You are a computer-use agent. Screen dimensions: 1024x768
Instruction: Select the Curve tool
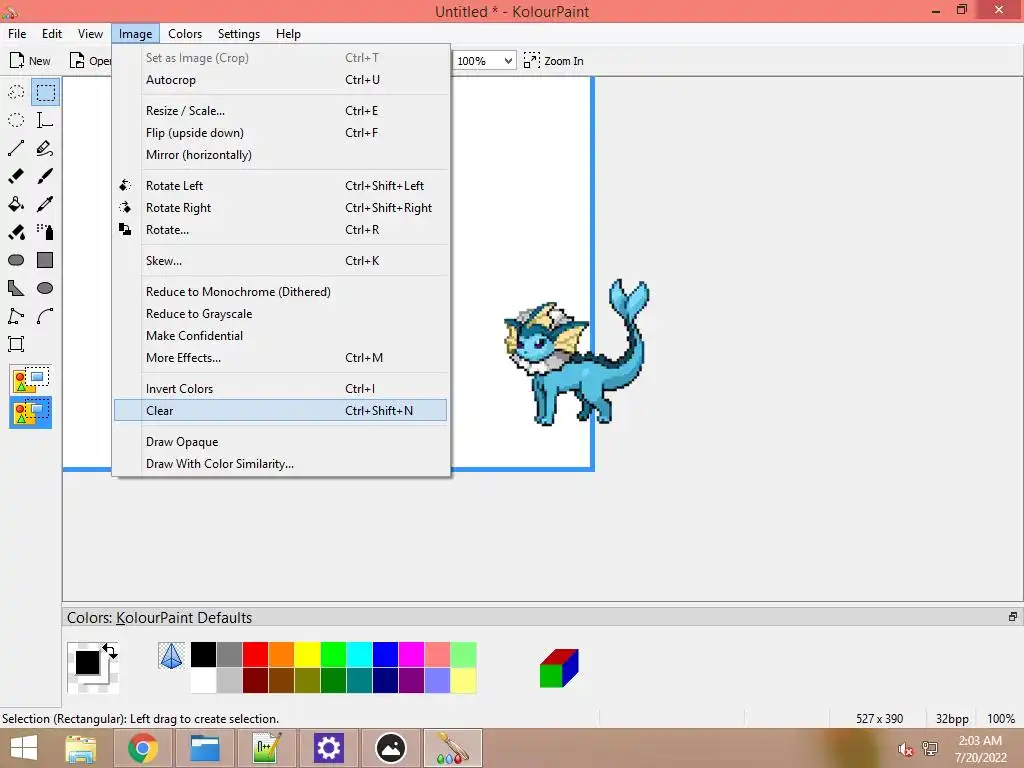click(45, 316)
